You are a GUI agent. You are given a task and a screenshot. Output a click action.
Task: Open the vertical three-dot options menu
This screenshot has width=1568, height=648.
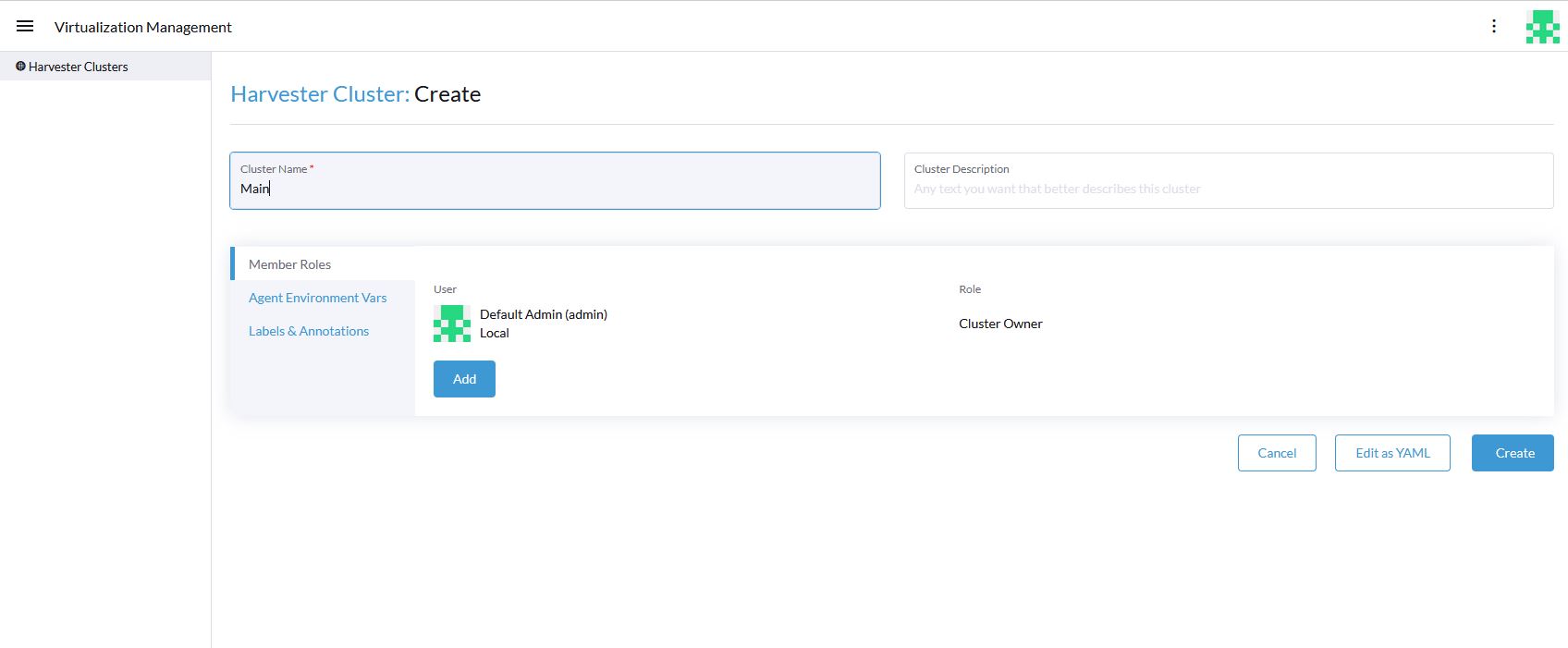(1494, 26)
